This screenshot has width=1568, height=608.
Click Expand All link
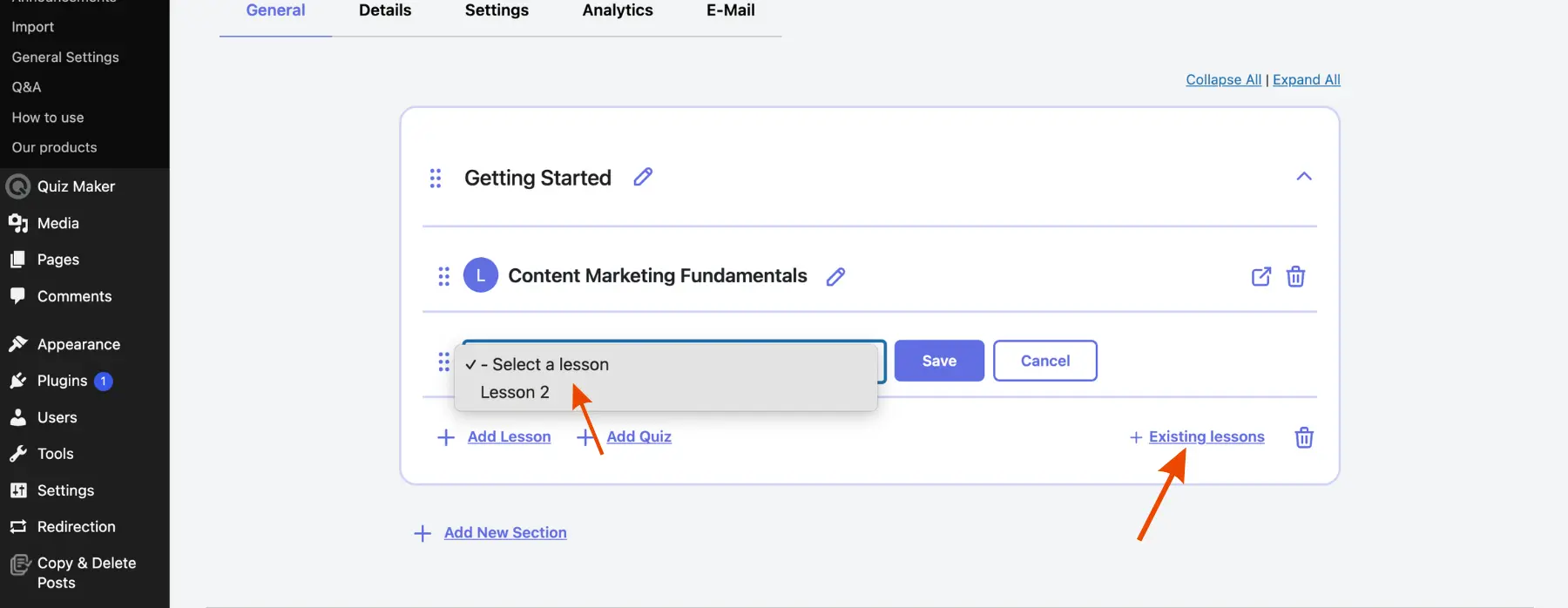(1306, 80)
